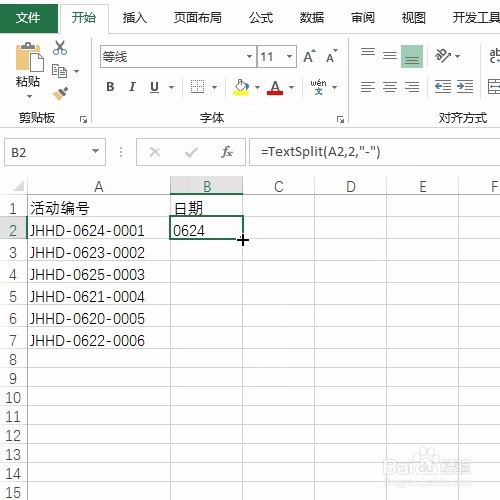Viewport: 500px width, 500px height.
Task: Open the font name dropdown 等线
Action: pos(250,56)
